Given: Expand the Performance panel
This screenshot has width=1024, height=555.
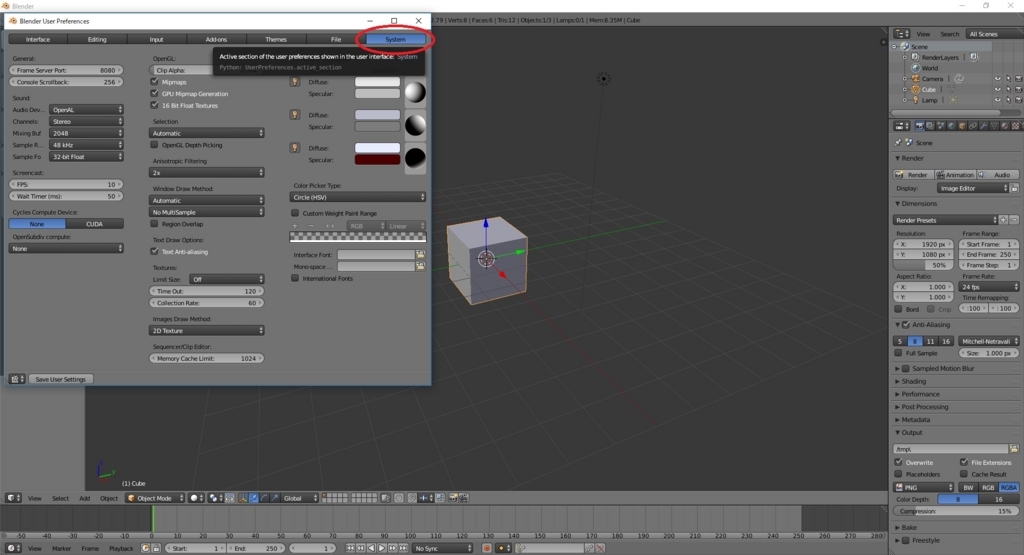Looking at the screenshot, I should (921, 394).
